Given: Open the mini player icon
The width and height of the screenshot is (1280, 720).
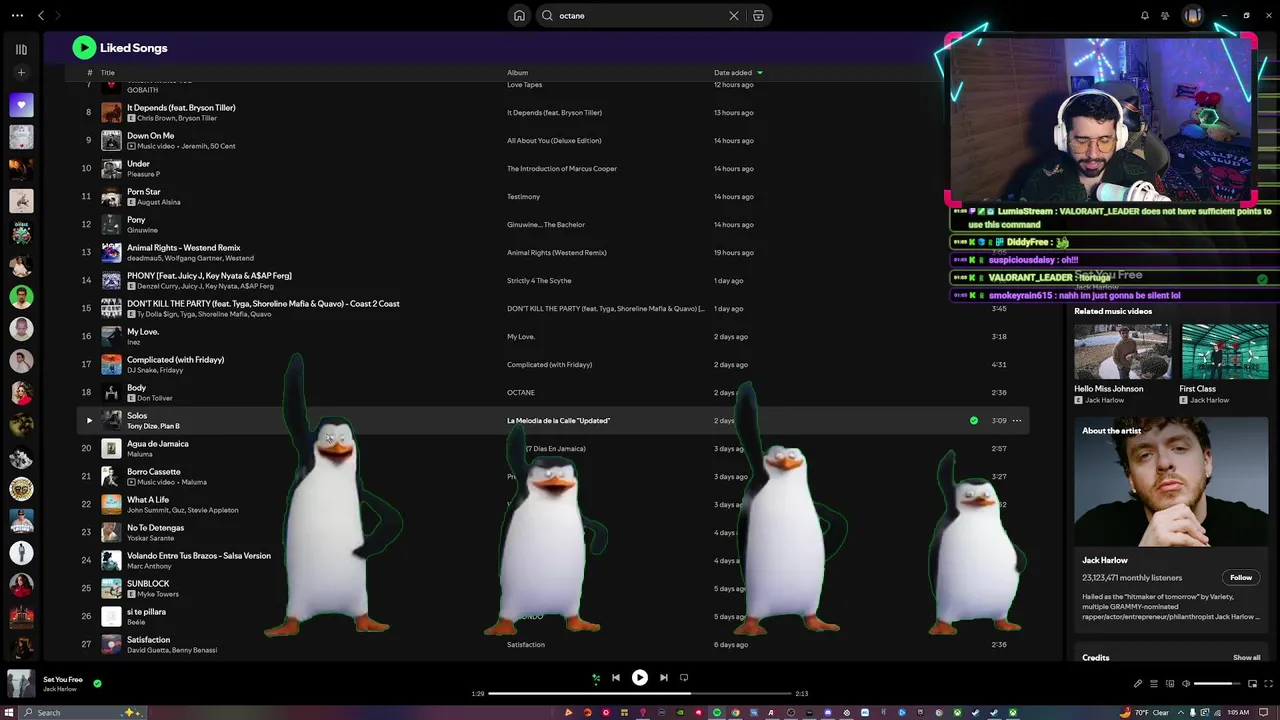Looking at the screenshot, I should click(x=1252, y=684).
